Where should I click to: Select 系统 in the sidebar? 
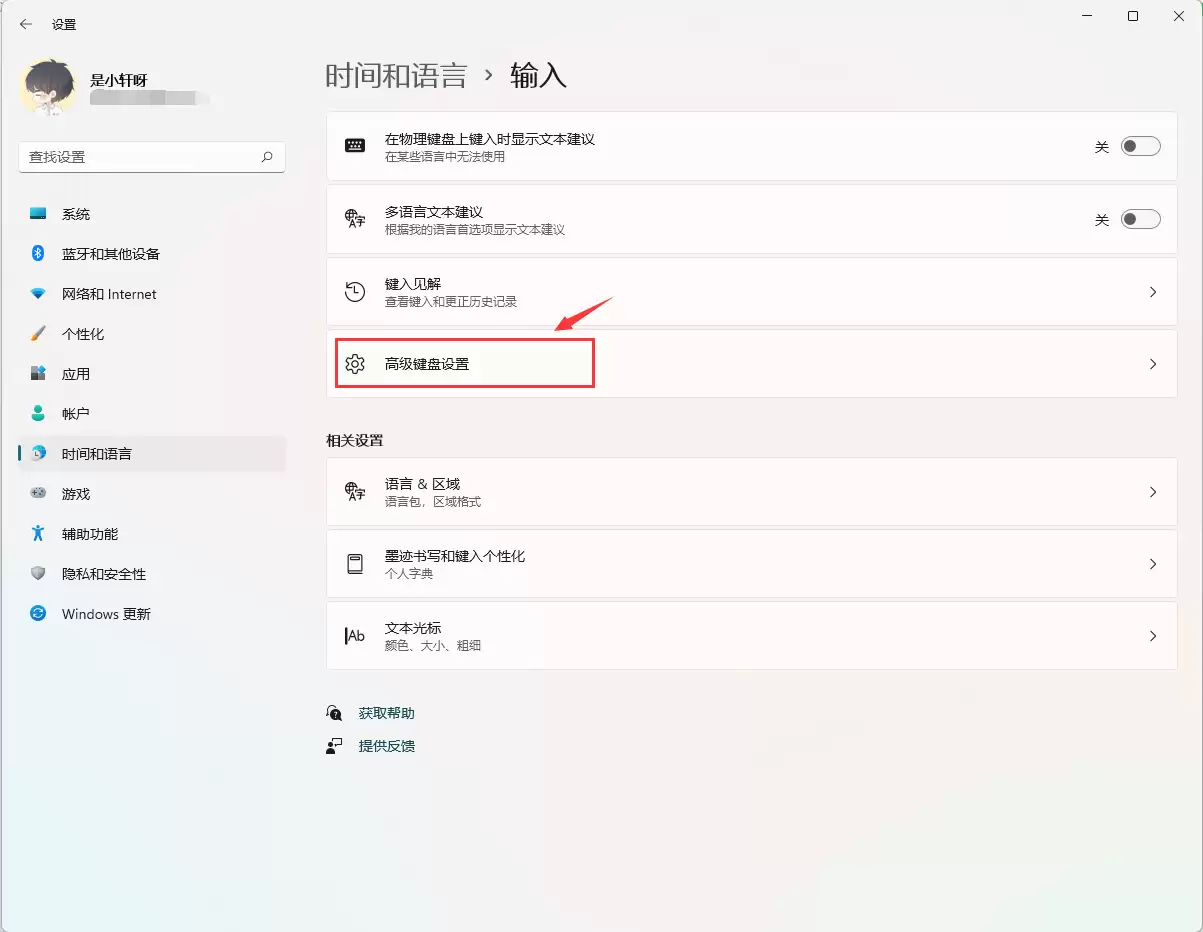(x=78, y=213)
